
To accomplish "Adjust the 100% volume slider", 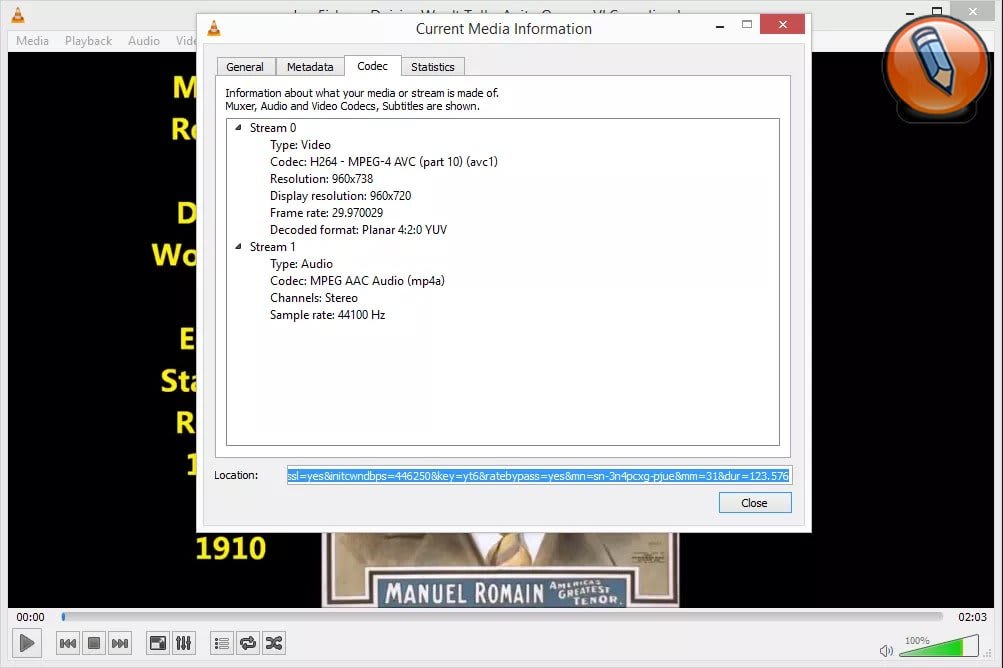I will point(940,645).
